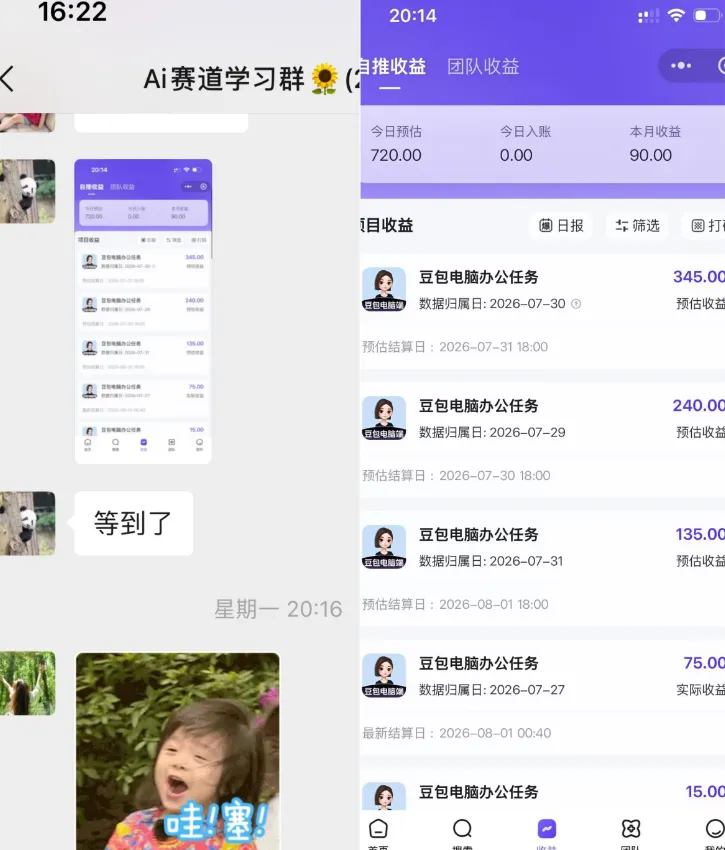The width and height of the screenshot is (725, 850).
Task: Switch to the 团队收益 tab
Action: pyautogui.click(x=483, y=67)
